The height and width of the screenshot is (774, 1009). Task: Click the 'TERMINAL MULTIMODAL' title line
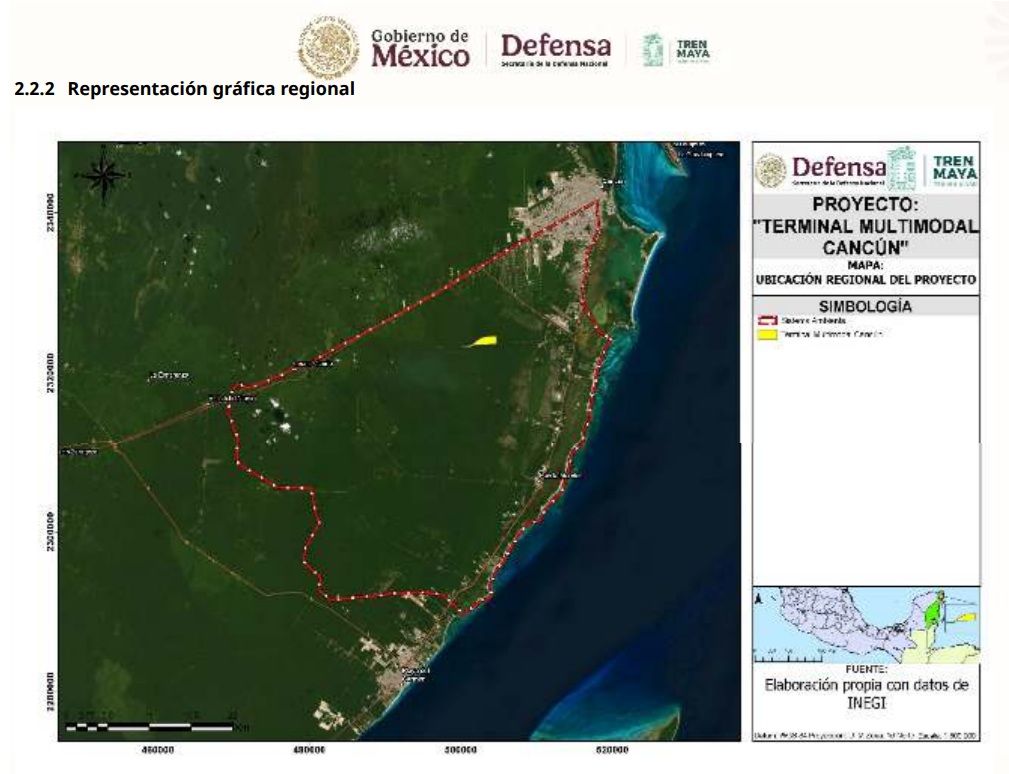[866, 226]
